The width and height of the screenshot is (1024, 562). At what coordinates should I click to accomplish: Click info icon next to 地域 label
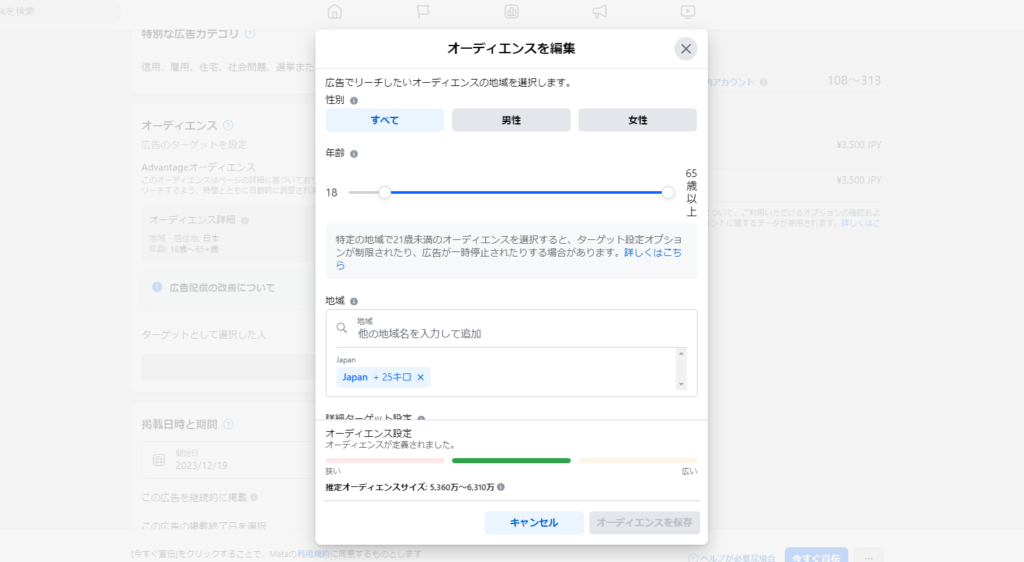[x=354, y=301]
